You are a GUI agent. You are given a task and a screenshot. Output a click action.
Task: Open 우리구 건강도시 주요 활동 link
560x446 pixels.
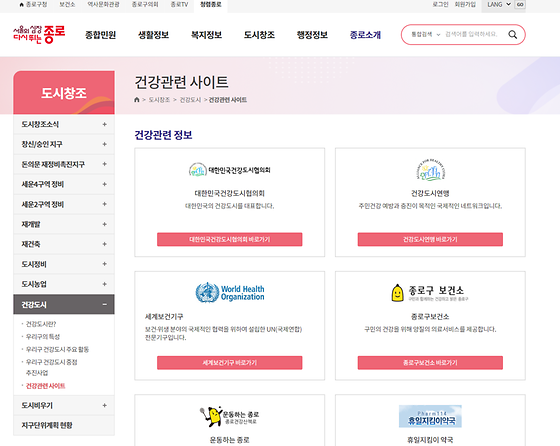[x=57, y=349]
